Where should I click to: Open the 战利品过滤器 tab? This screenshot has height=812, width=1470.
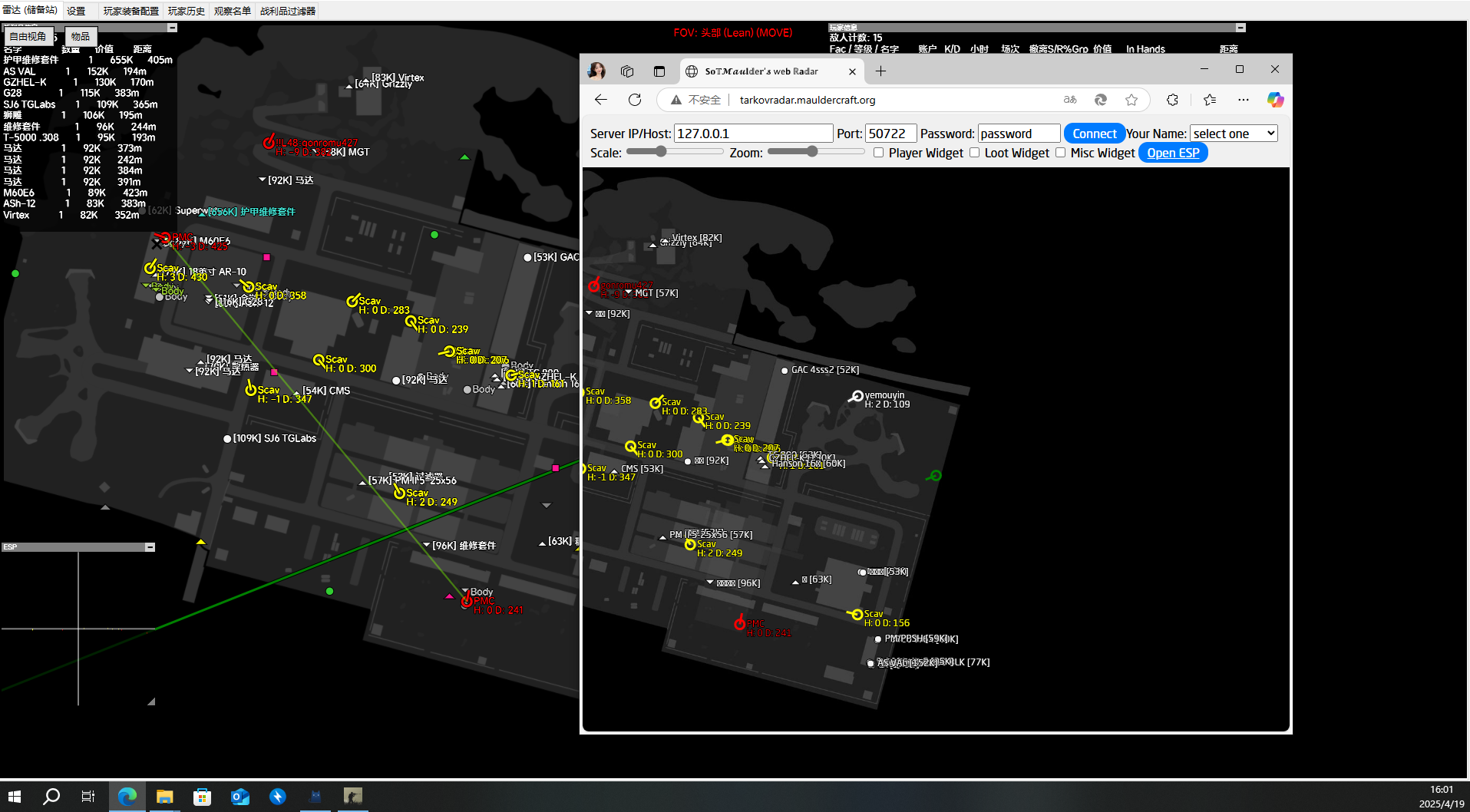click(x=288, y=11)
